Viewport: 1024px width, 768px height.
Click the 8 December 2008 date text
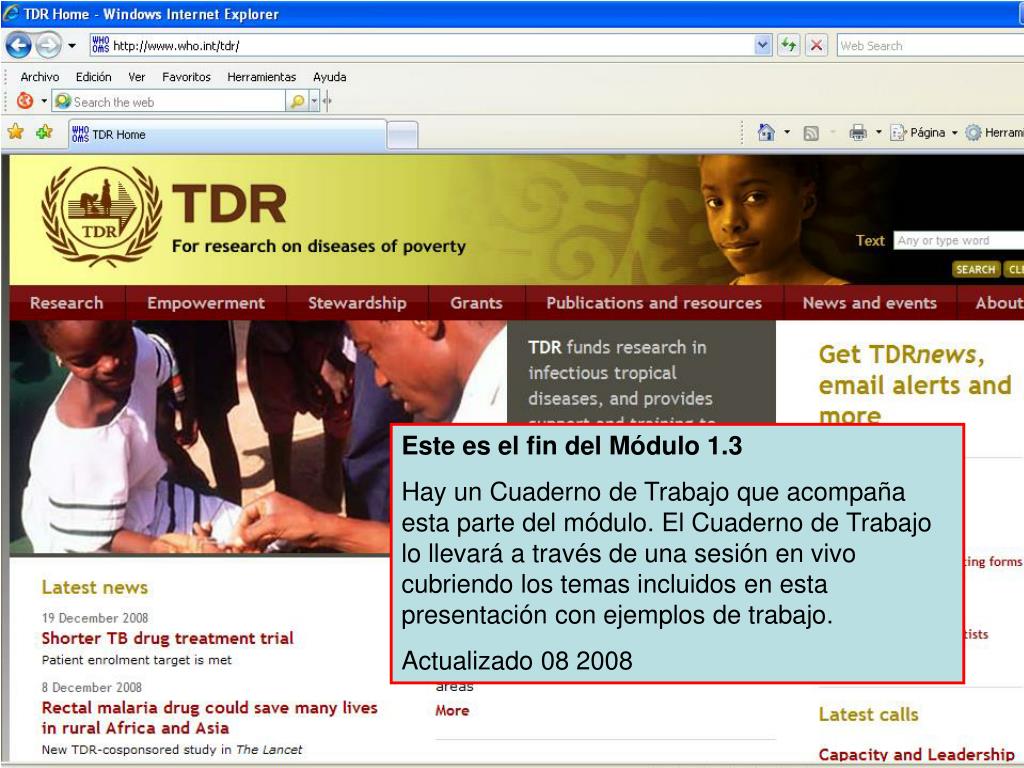(x=91, y=687)
